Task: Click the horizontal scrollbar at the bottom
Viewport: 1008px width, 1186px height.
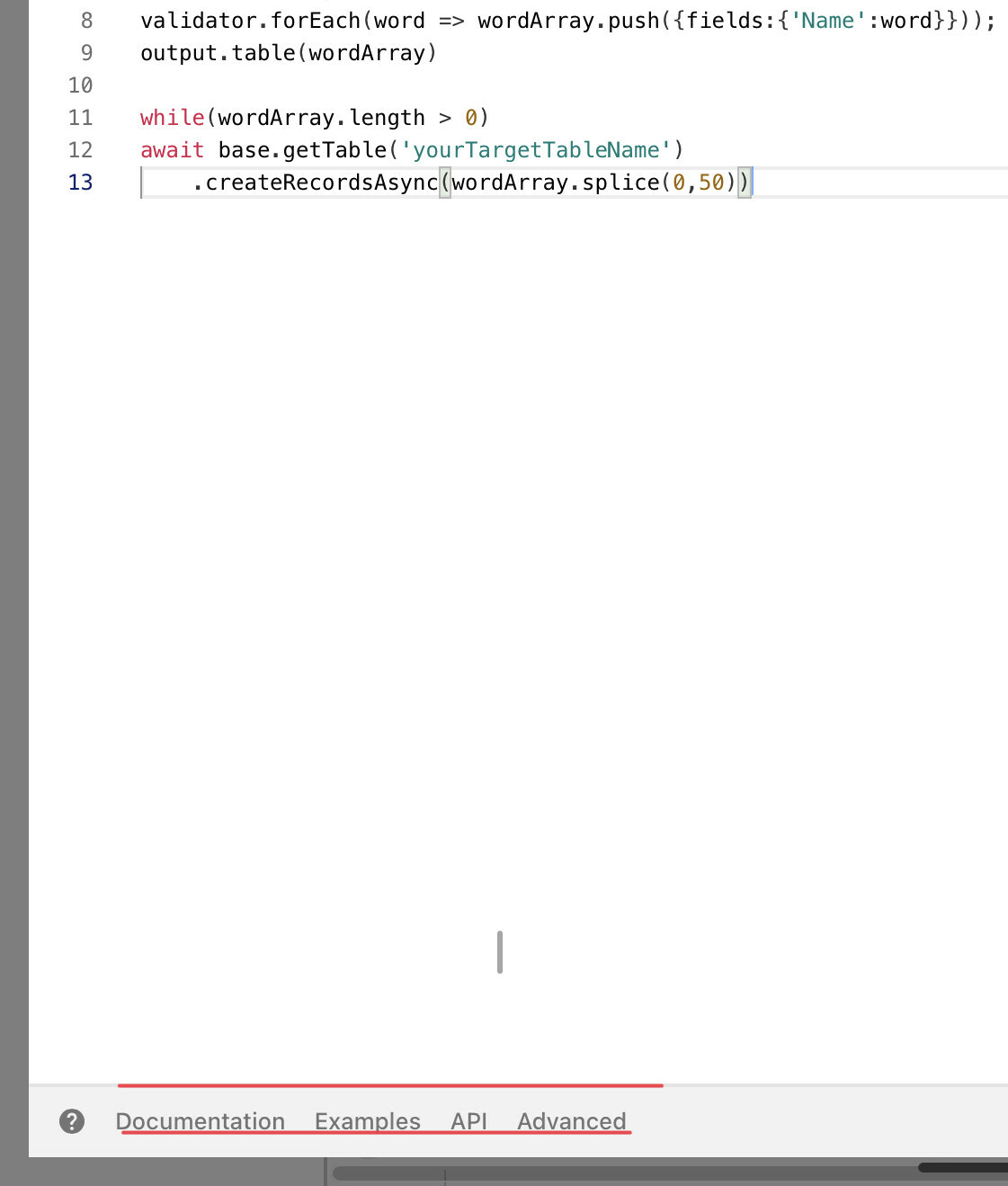Action: (670, 1173)
